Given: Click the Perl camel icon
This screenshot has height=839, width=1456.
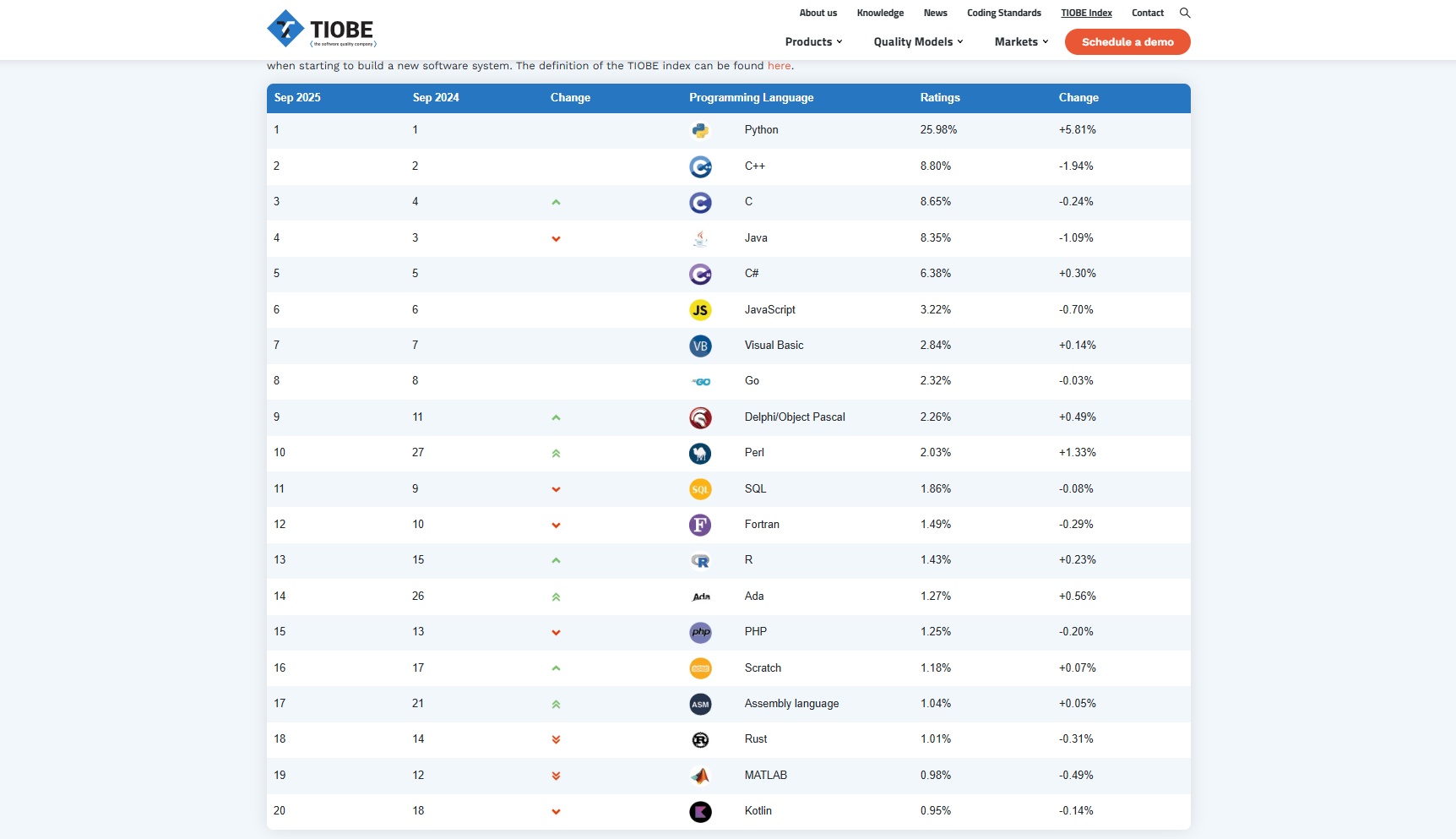Looking at the screenshot, I should pyautogui.click(x=700, y=454).
